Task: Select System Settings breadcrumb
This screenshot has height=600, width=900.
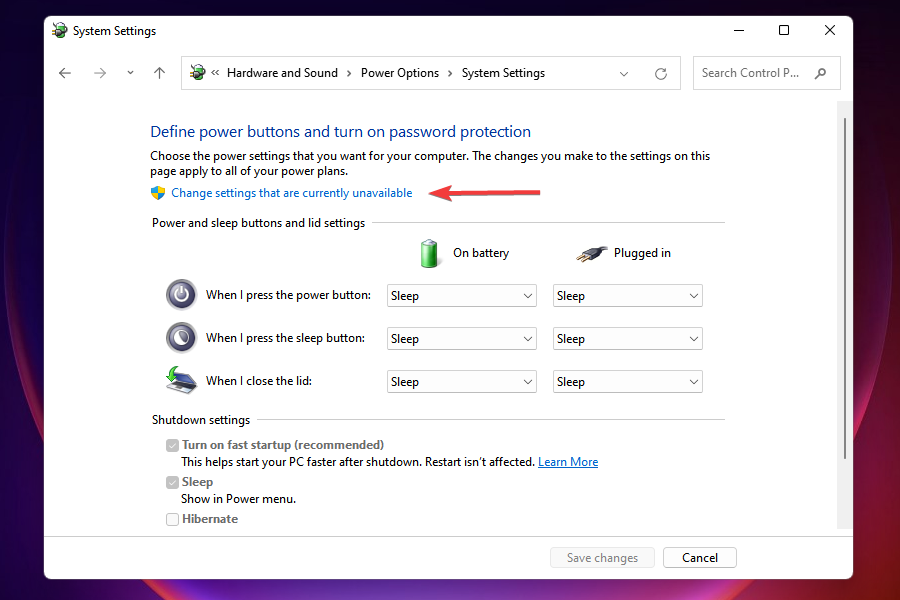Action: (x=503, y=73)
